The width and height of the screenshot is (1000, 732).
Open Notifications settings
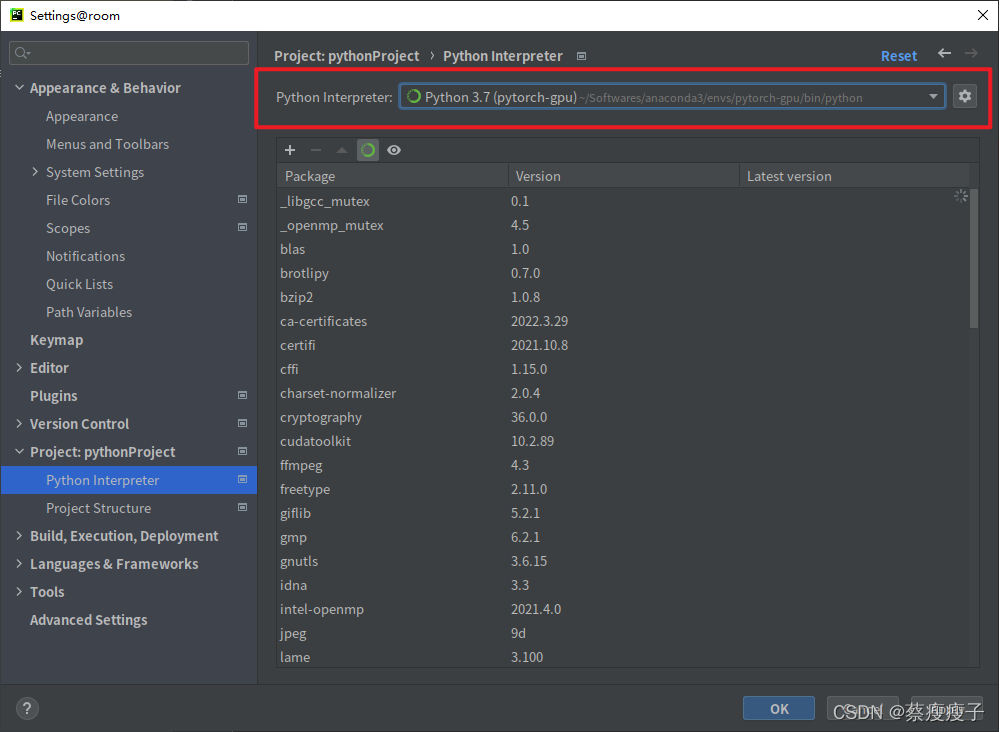click(x=85, y=256)
